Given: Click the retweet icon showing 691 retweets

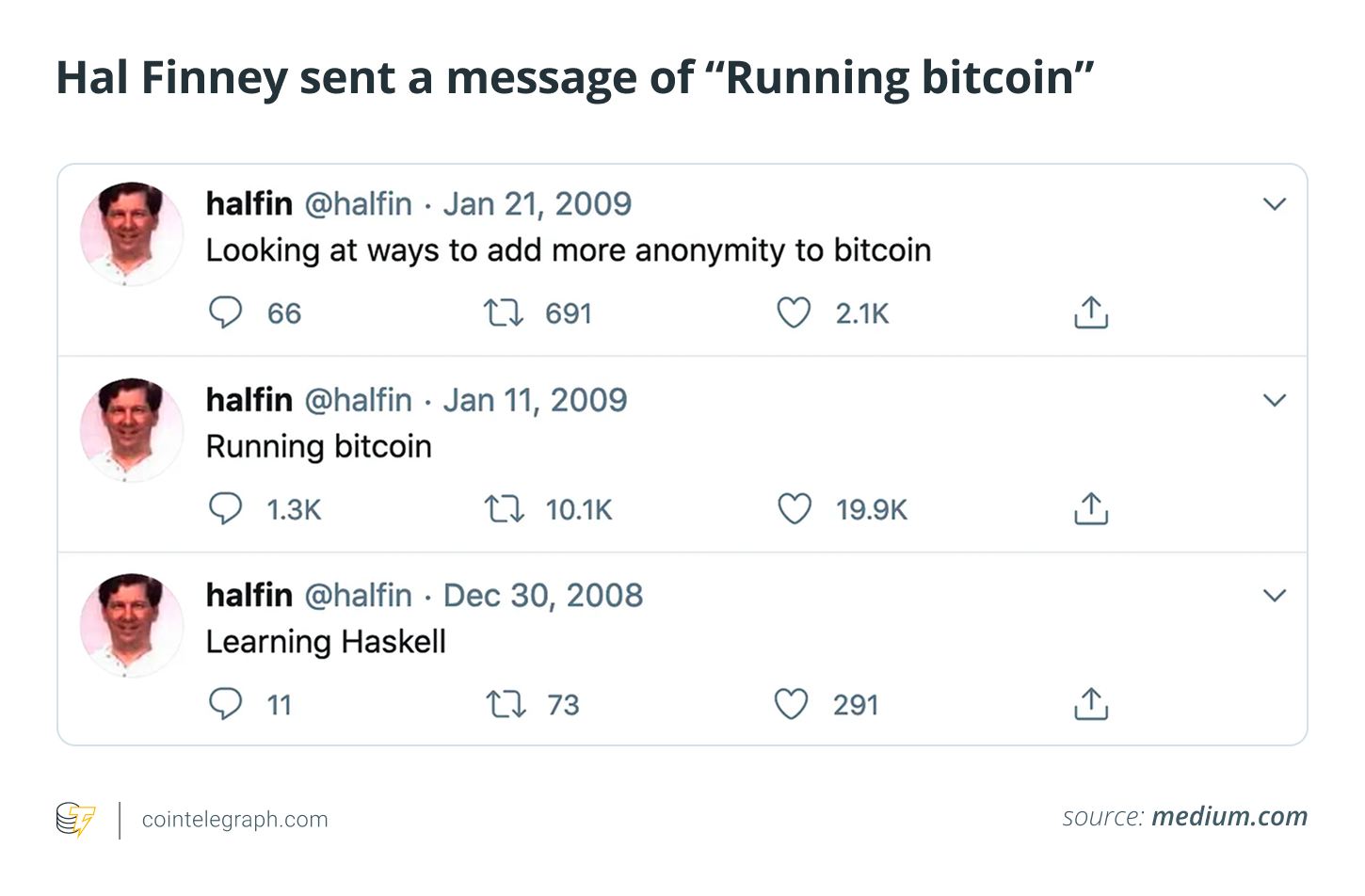Looking at the screenshot, I should click(505, 312).
